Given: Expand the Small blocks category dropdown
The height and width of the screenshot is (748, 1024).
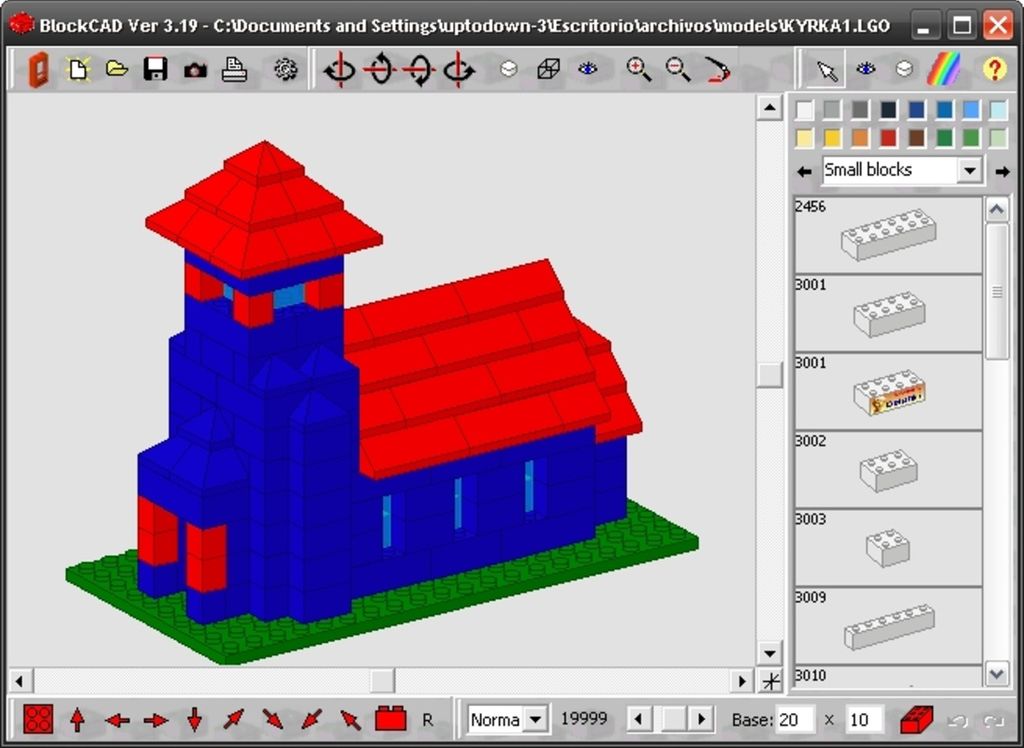Looking at the screenshot, I should pyautogui.click(x=968, y=171).
